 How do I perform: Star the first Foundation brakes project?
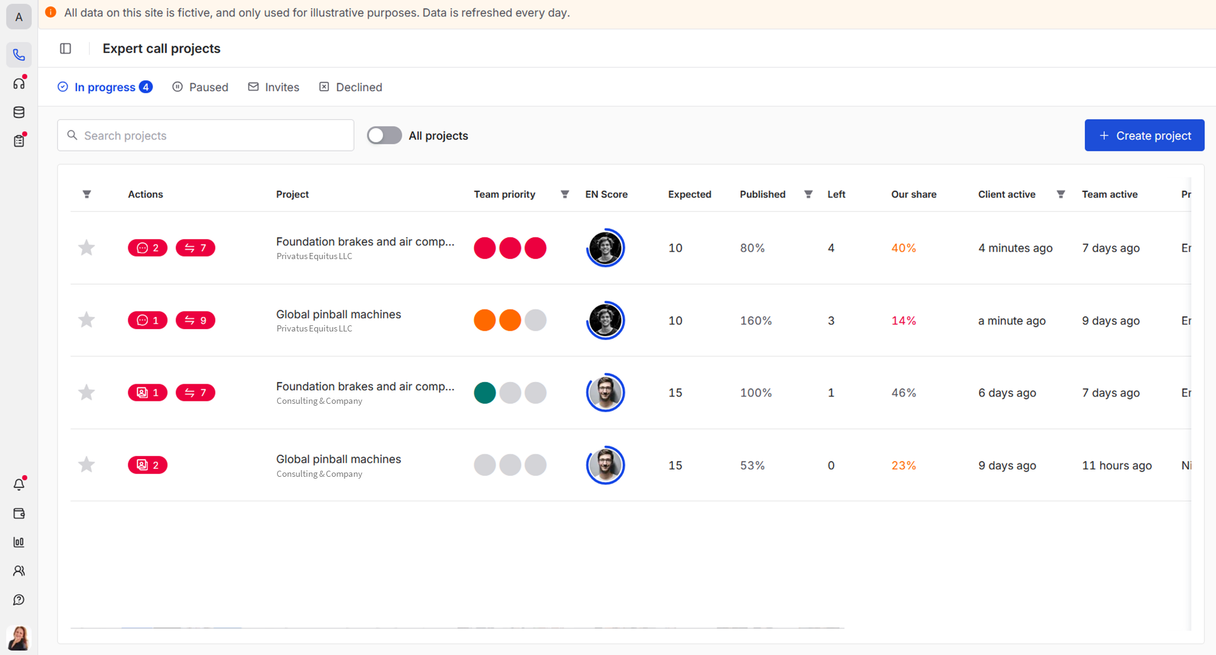(87, 248)
